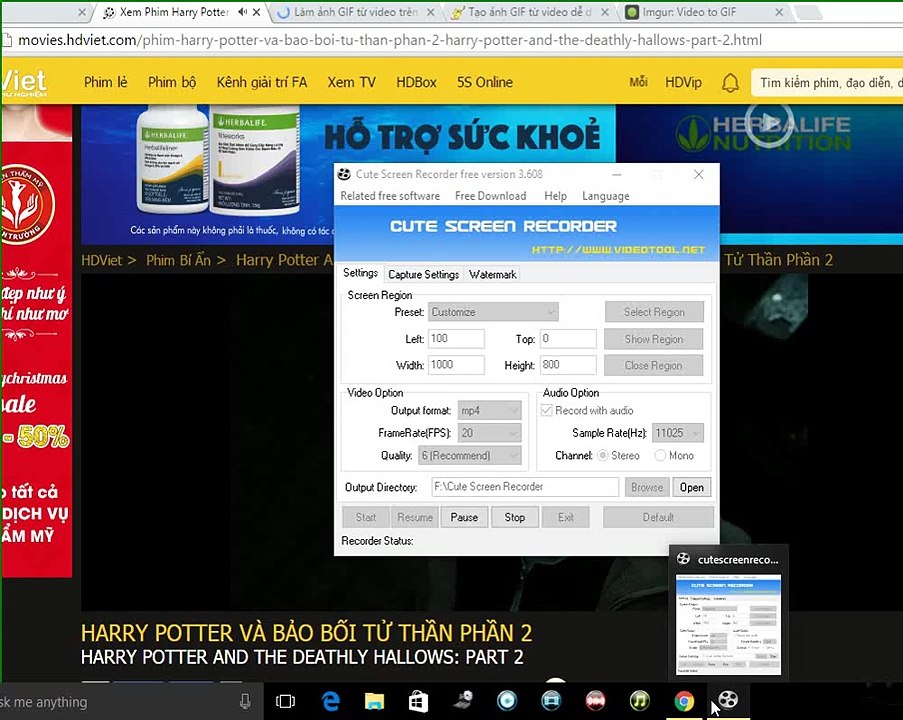Click the Select Region button
Screen dimensions: 903x720
[x=654, y=312]
